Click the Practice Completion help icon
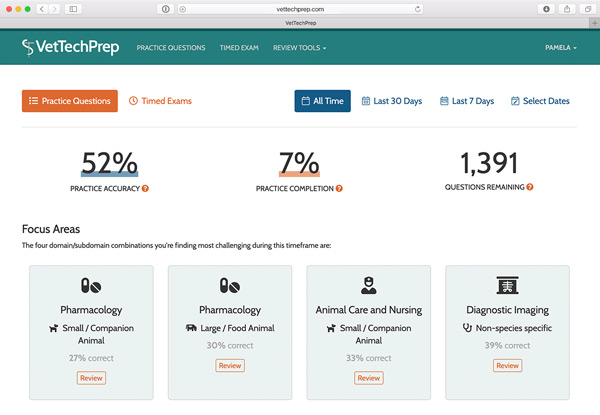The image size is (600, 415). click(339, 189)
